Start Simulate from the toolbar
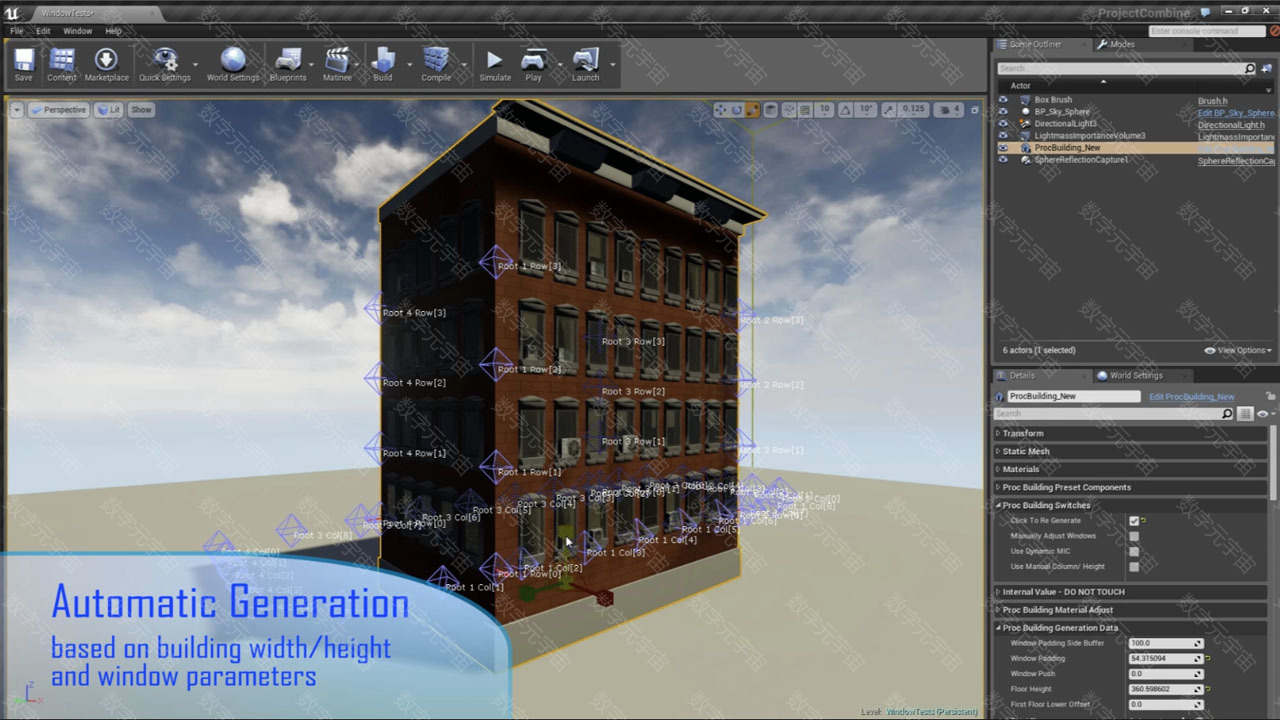The width and height of the screenshot is (1280, 720). [x=495, y=64]
